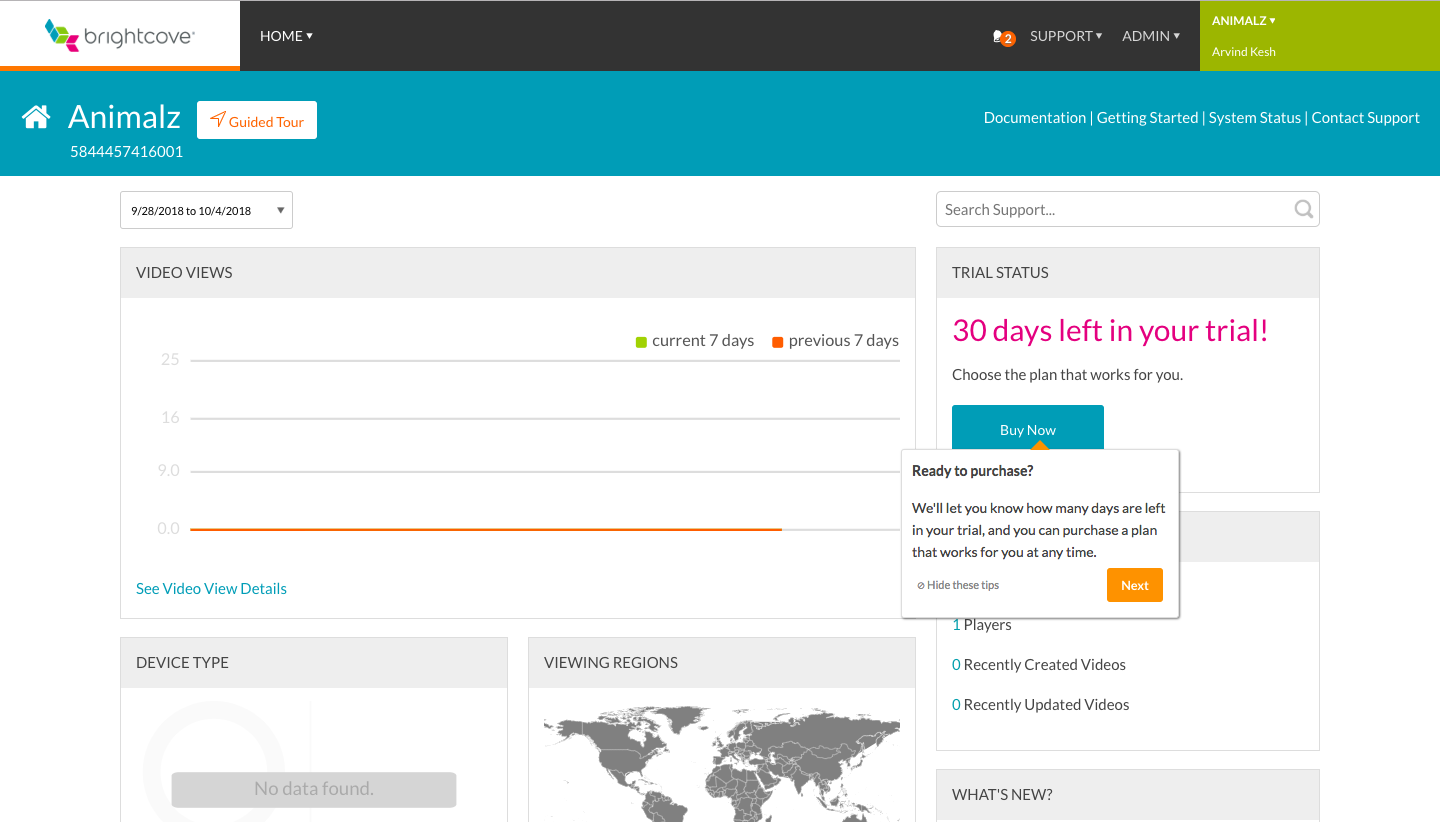Click the TRIAL STATUS panel header
The height and width of the screenshot is (822, 1440).
coord(1128,272)
